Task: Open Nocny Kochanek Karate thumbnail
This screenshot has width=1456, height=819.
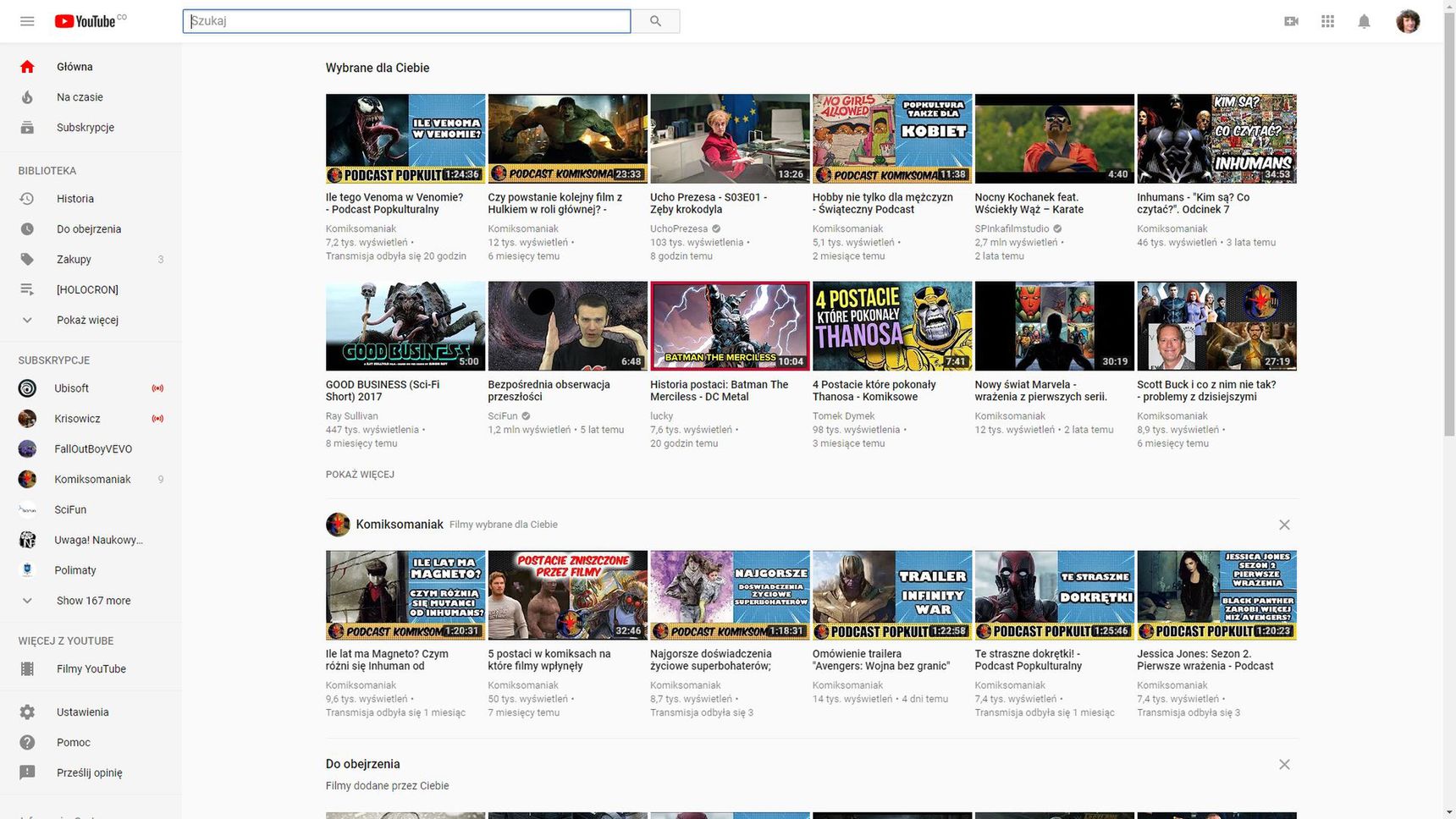Action: pyautogui.click(x=1054, y=139)
